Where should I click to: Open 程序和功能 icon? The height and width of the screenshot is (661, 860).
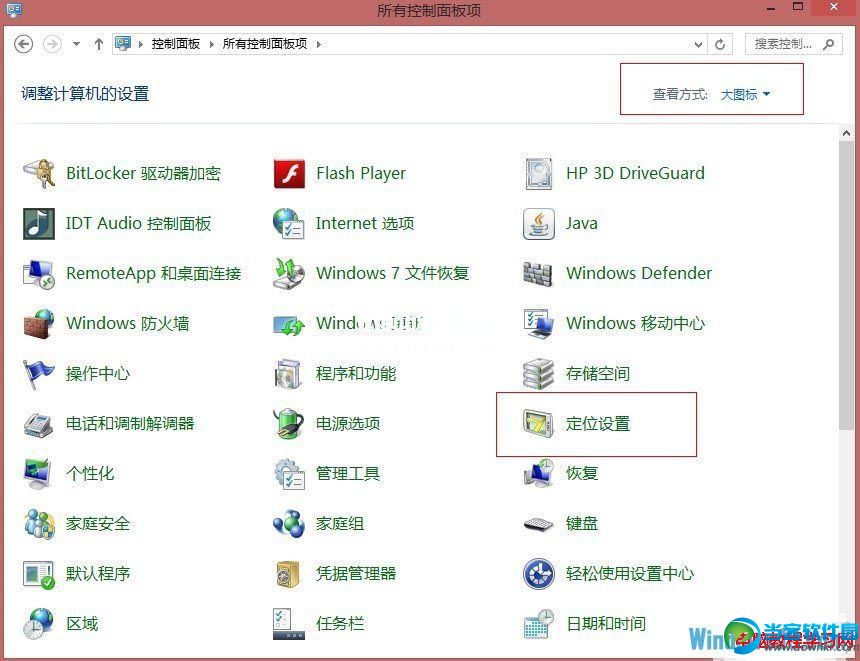pos(288,374)
